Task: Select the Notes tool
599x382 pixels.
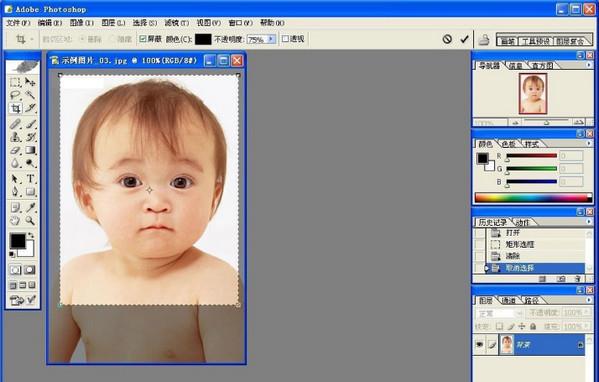Action: (15, 207)
